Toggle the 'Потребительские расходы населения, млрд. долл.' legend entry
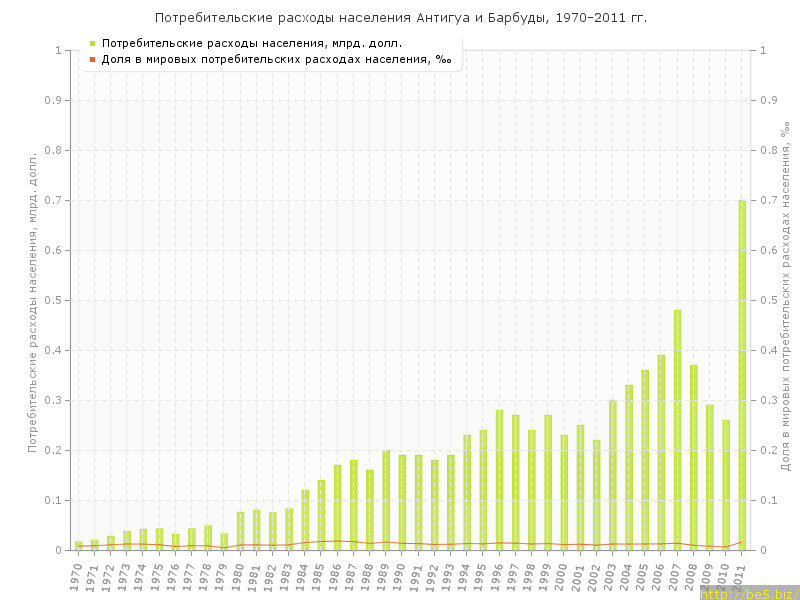The height and width of the screenshot is (600, 800). [x=252, y=43]
